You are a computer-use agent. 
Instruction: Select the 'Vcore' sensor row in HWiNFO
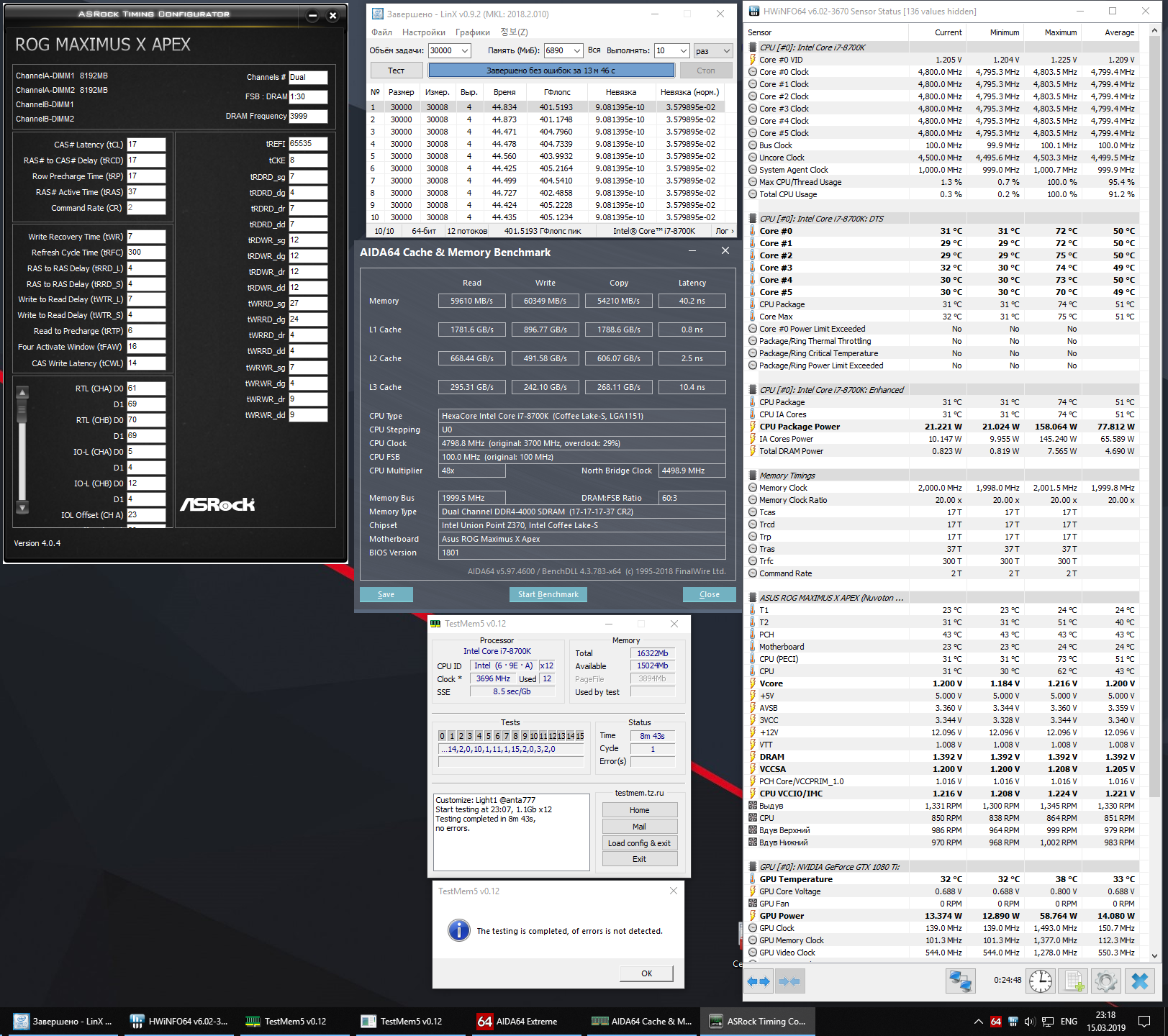click(x=942, y=683)
